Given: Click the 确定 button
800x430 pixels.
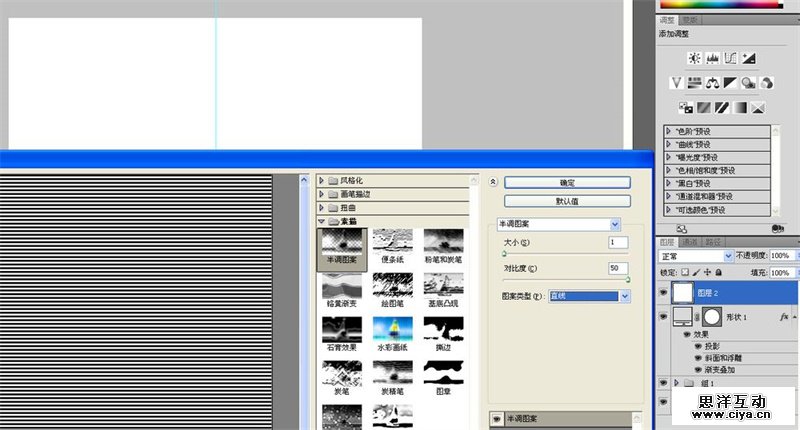Looking at the screenshot, I should coord(567,183).
